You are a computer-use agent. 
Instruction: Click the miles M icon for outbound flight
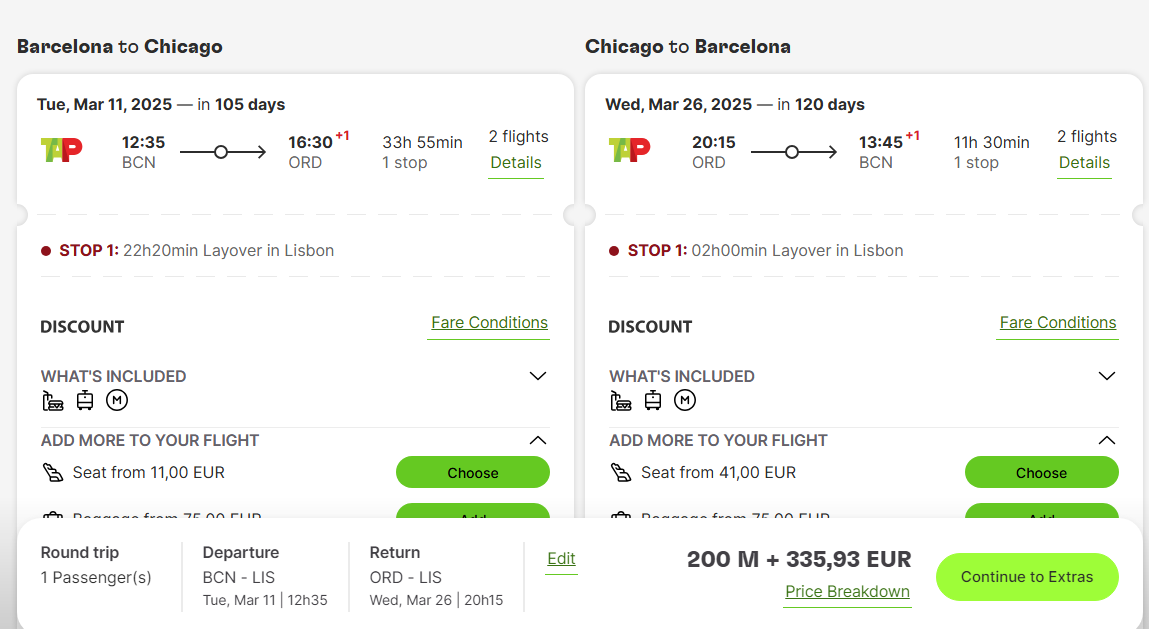117,400
